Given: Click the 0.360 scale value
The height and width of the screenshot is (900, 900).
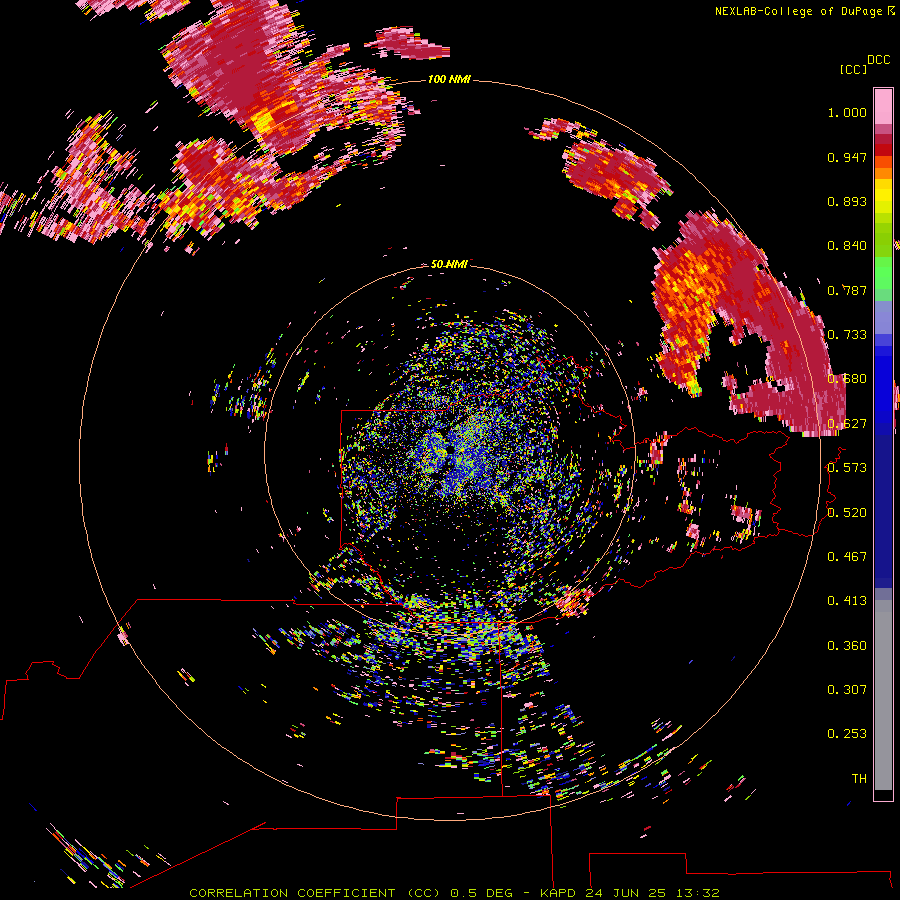Looking at the screenshot, I should 847,646.
